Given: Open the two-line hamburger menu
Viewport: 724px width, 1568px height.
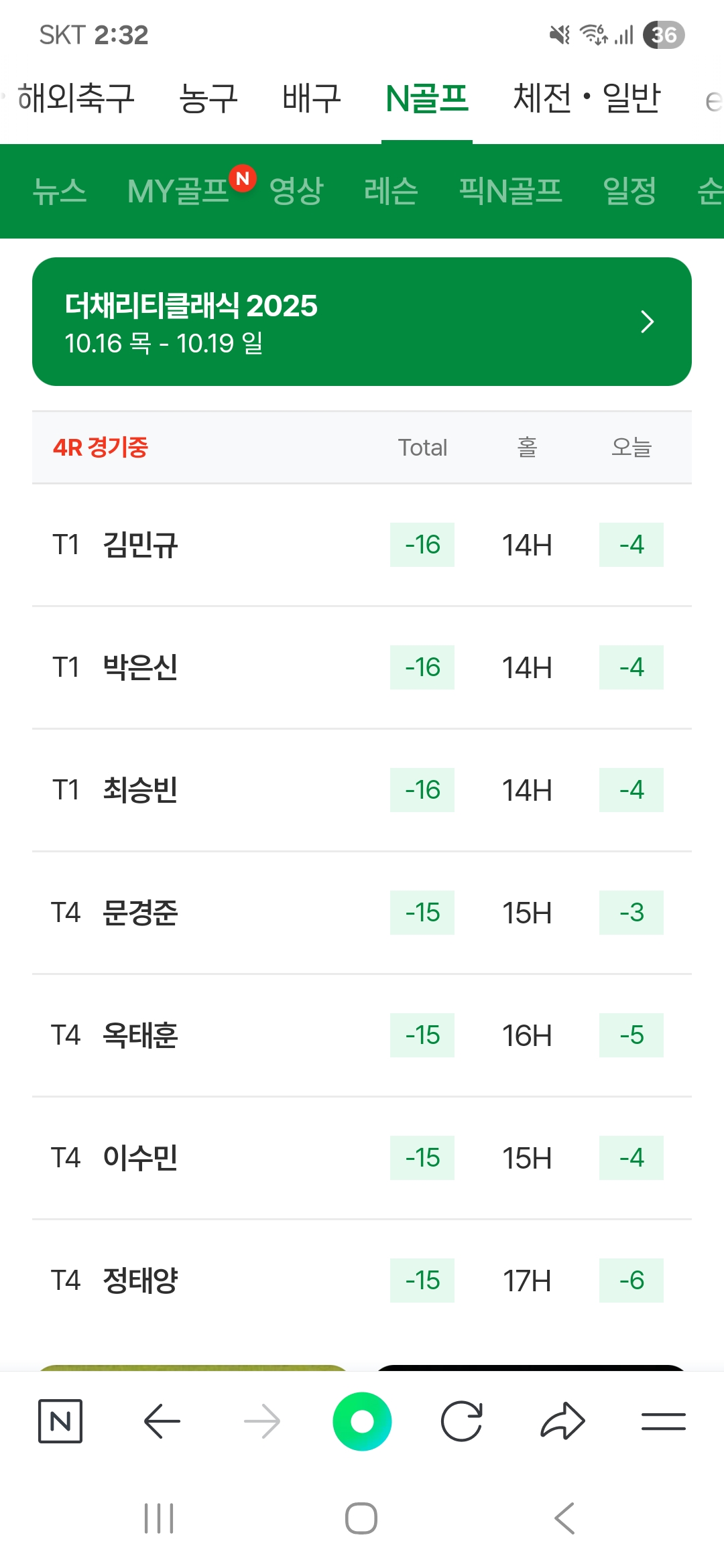Looking at the screenshot, I should pyautogui.click(x=663, y=1421).
